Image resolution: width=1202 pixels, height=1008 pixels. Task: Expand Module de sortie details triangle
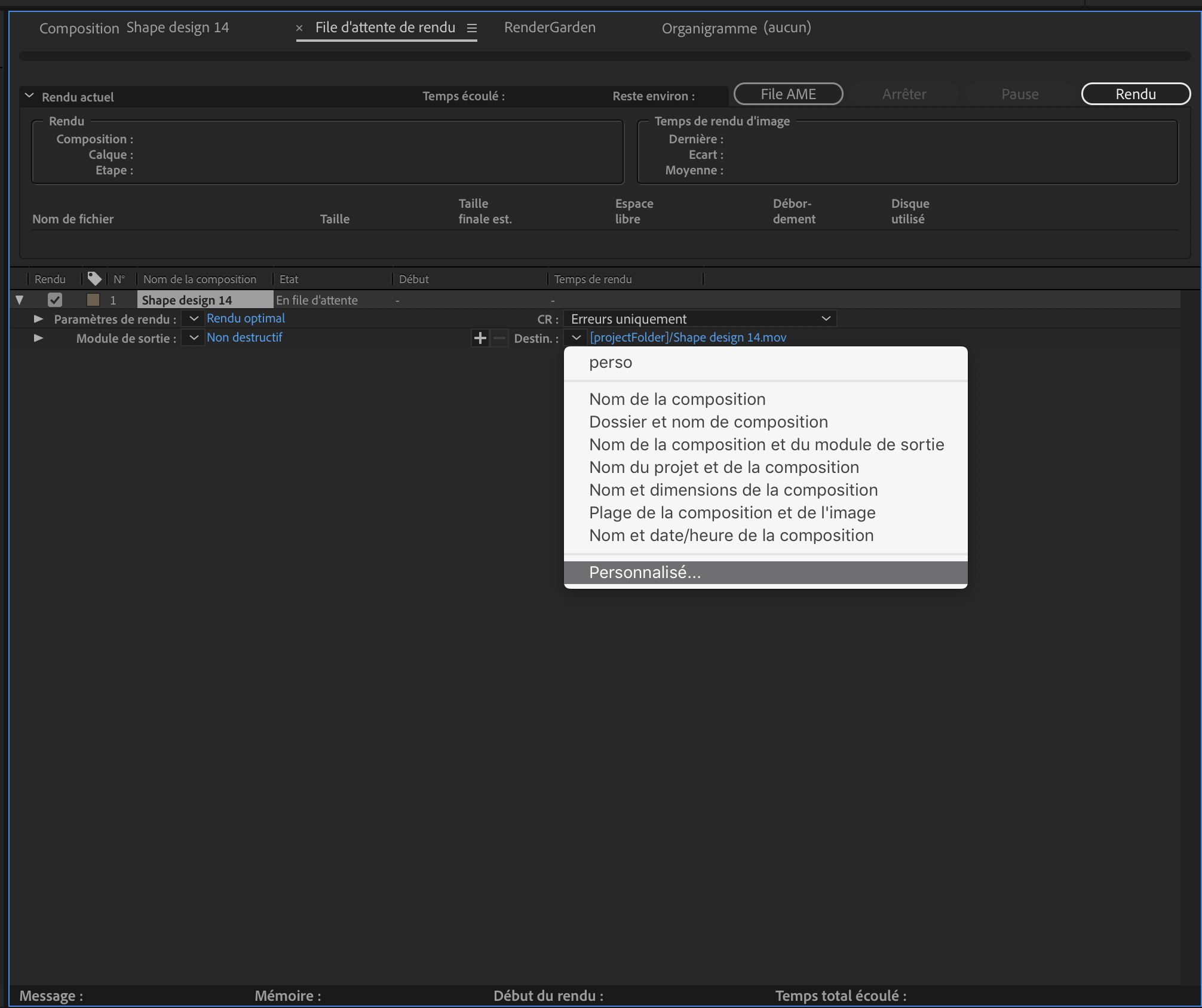39,338
